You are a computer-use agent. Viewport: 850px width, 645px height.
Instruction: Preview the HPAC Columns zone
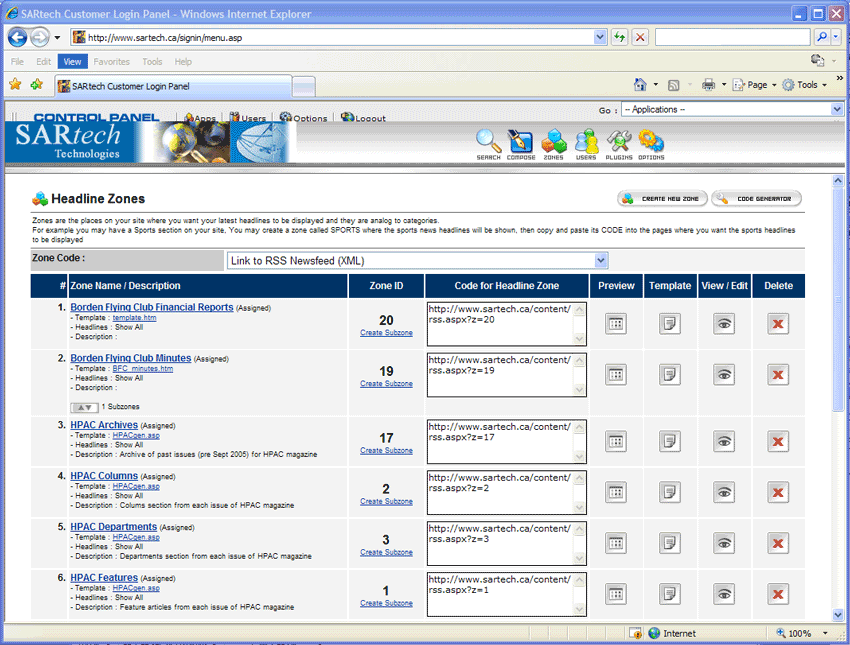(x=616, y=493)
